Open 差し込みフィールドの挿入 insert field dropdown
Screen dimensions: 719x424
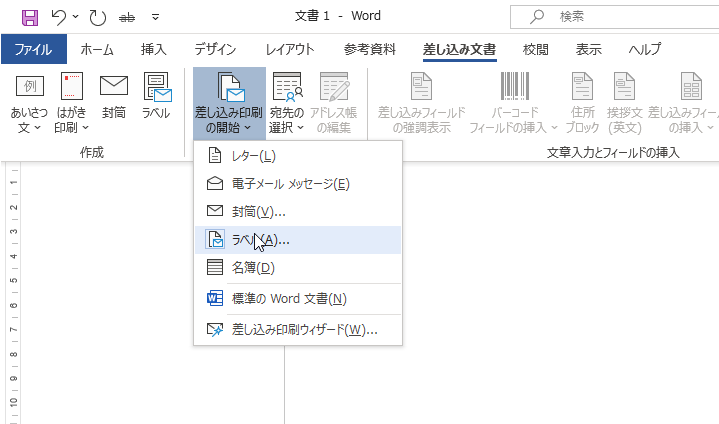pyautogui.click(x=683, y=104)
